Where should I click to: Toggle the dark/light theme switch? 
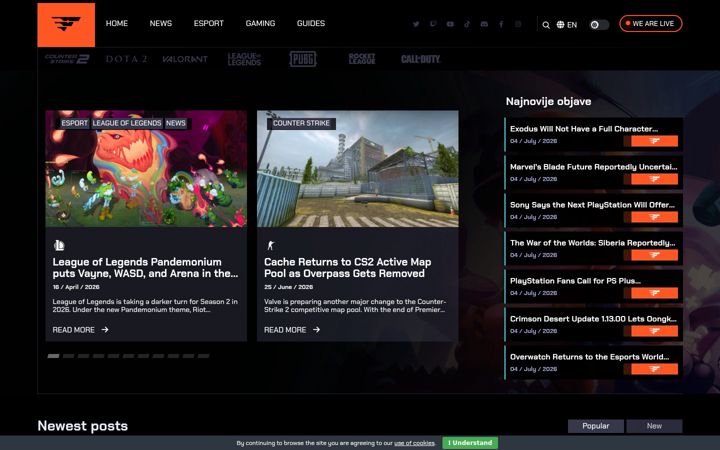click(x=599, y=25)
